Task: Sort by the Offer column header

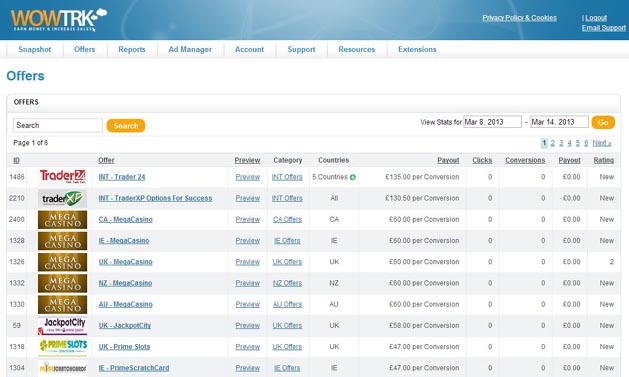Action: click(106, 160)
